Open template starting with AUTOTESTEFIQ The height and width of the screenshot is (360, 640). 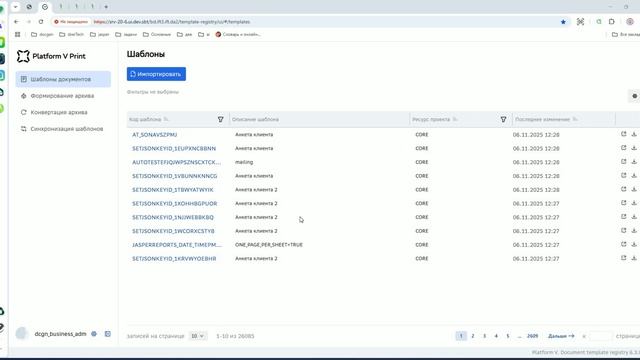click(x=176, y=162)
